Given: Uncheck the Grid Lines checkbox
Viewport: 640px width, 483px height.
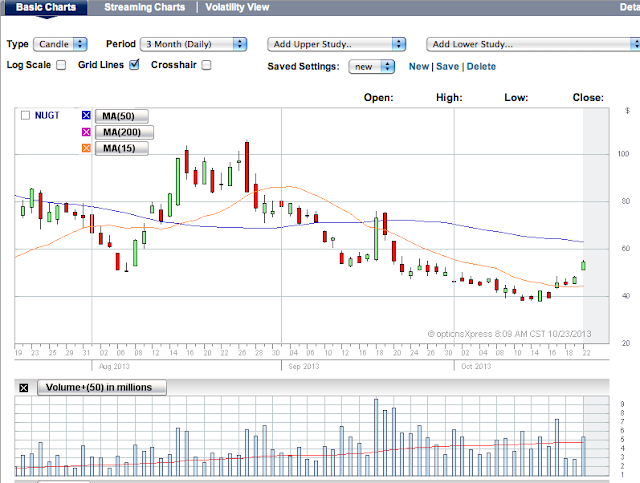Looking at the screenshot, I should pos(134,65).
